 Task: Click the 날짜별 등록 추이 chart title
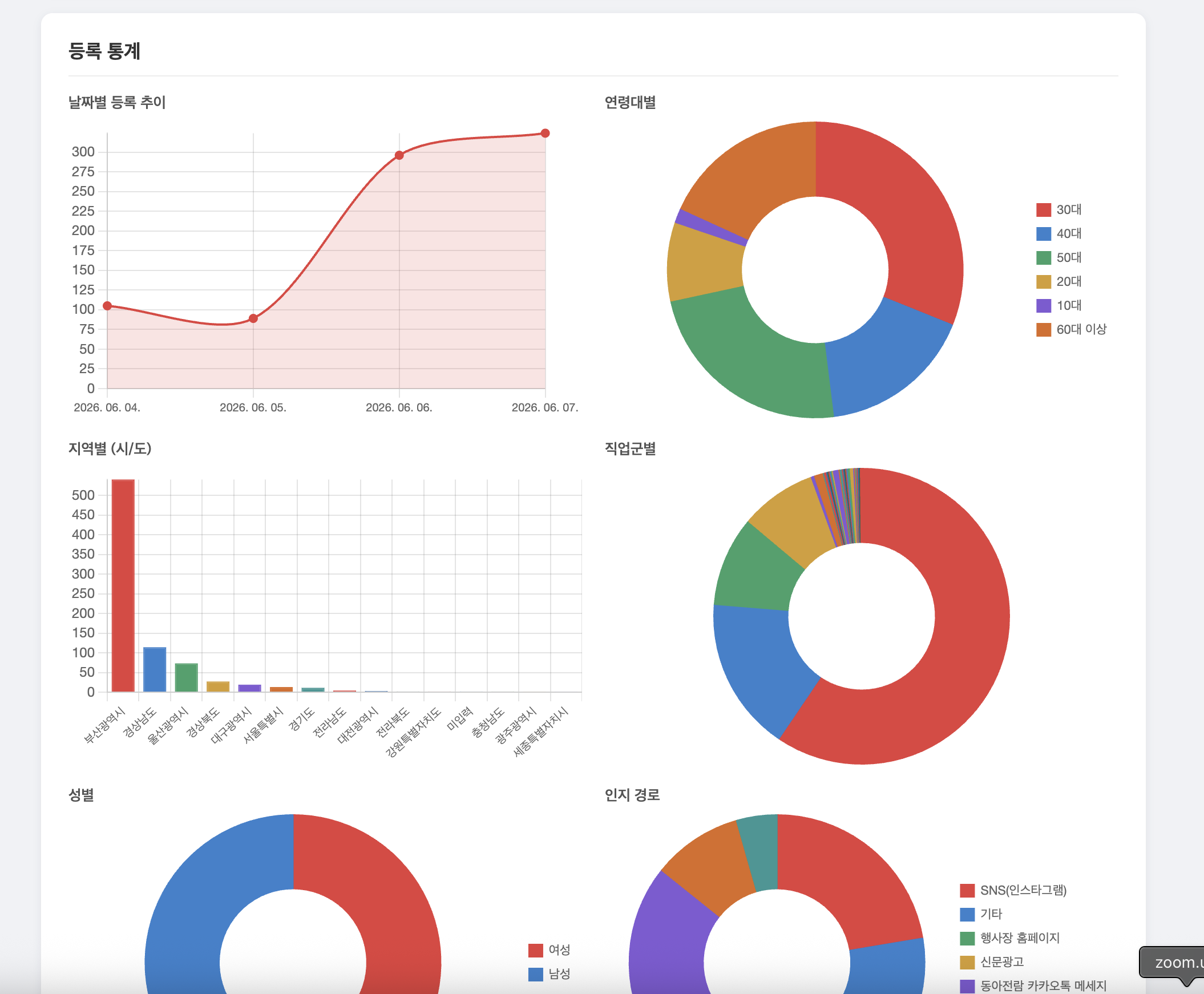[x=117, y=103]
